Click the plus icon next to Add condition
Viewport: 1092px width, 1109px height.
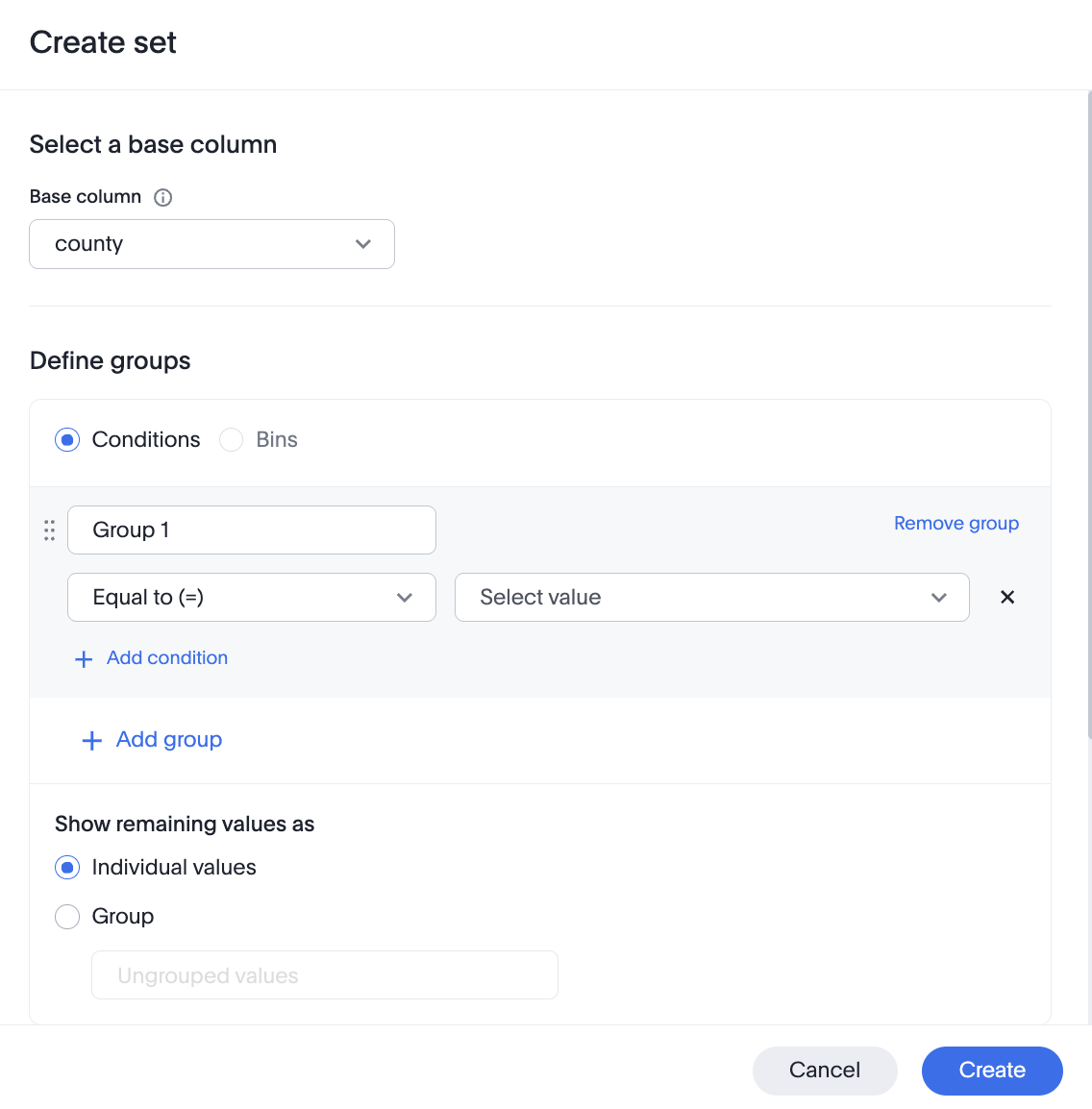83,658
